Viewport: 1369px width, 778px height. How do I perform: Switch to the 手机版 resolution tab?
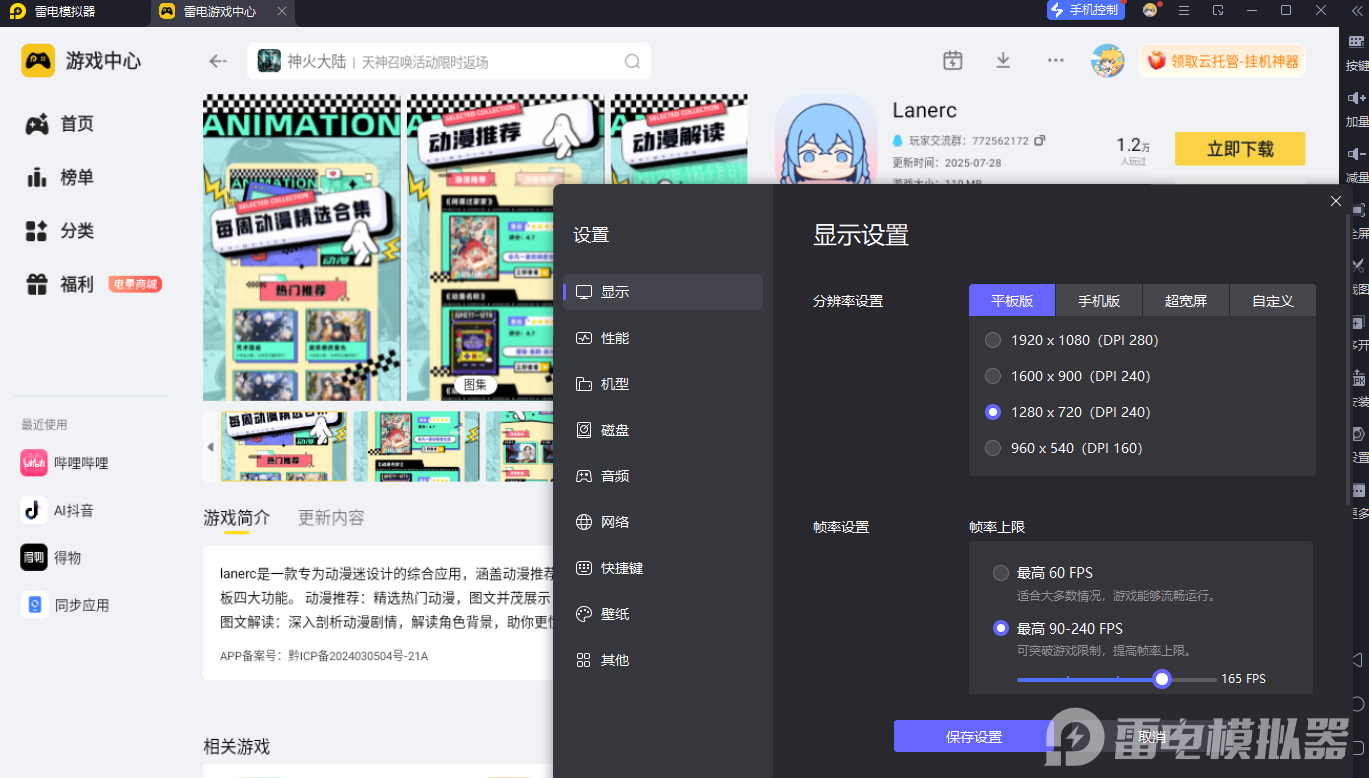coord(1098,301)
